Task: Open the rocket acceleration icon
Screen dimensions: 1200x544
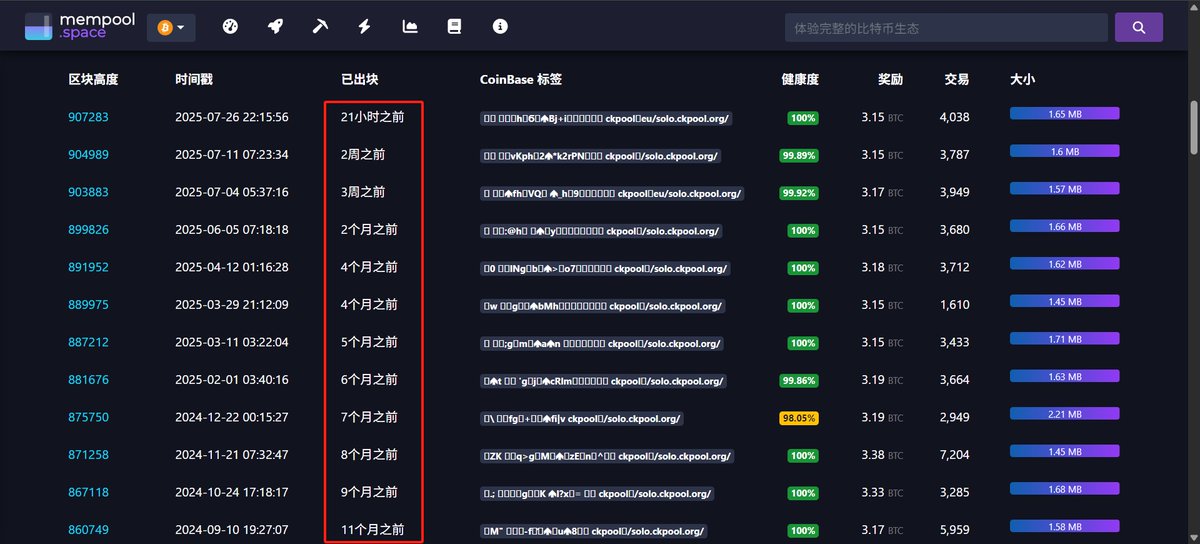Action: coord(275,27)
